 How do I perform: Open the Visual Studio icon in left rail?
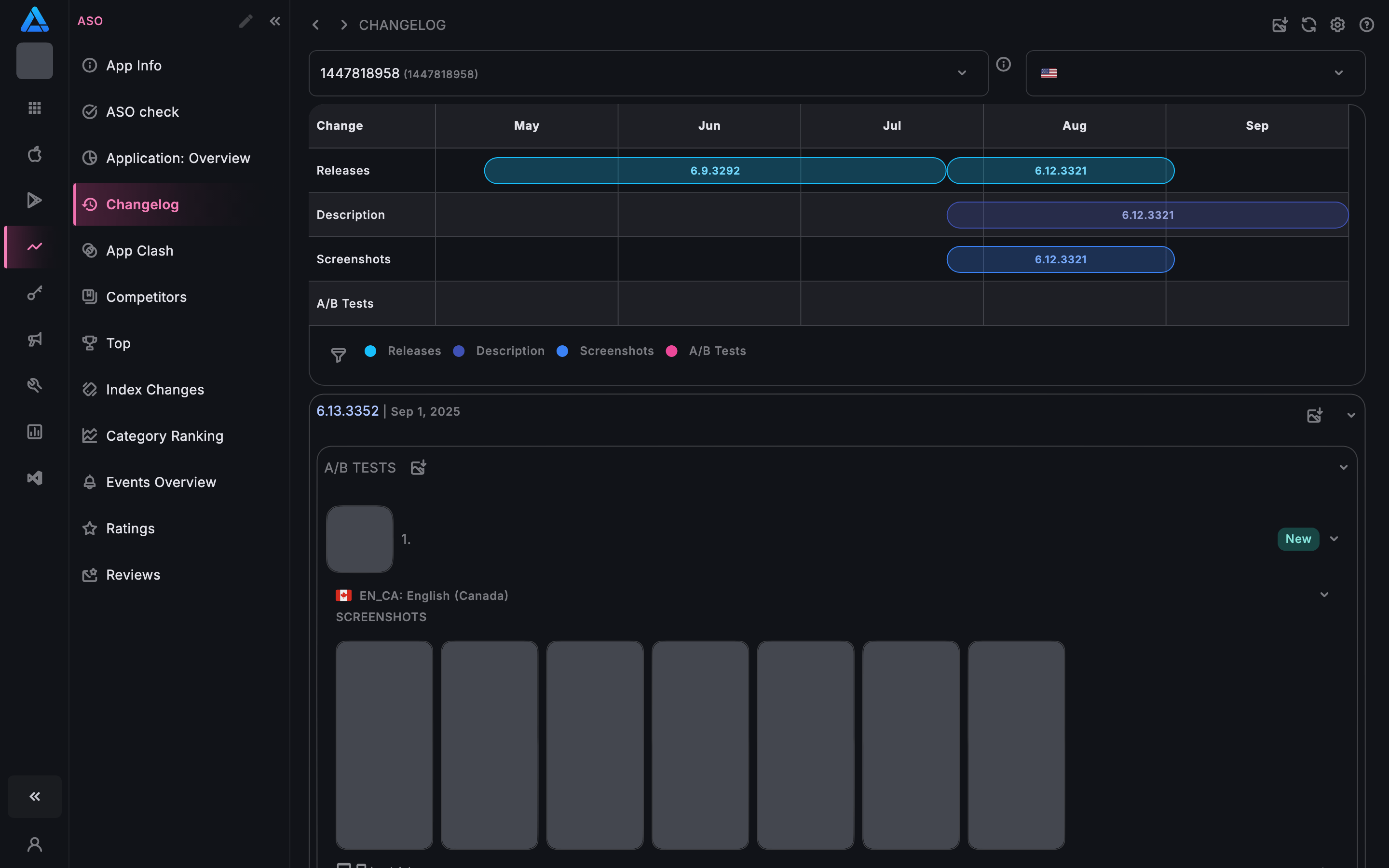[34, 477]
